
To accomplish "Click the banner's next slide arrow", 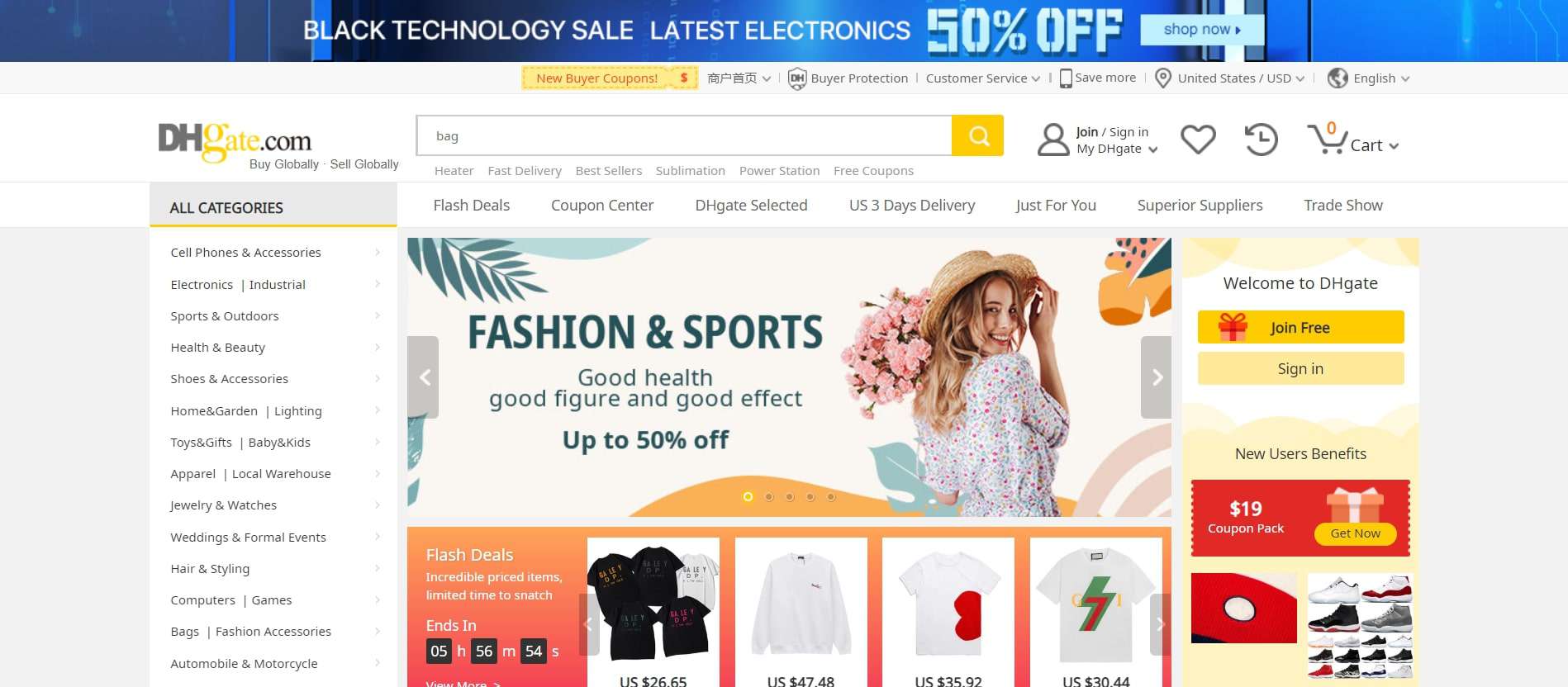I will click(x=1157, y=377).
